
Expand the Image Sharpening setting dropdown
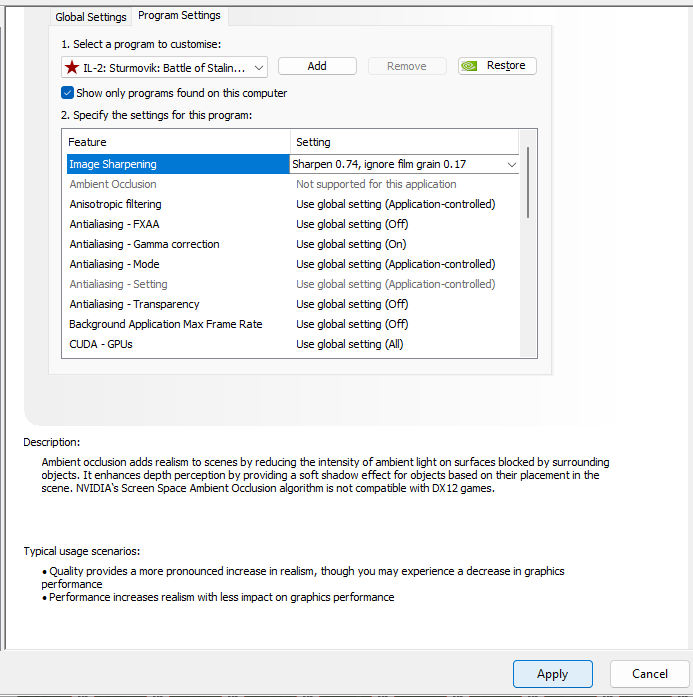[512, 164]
